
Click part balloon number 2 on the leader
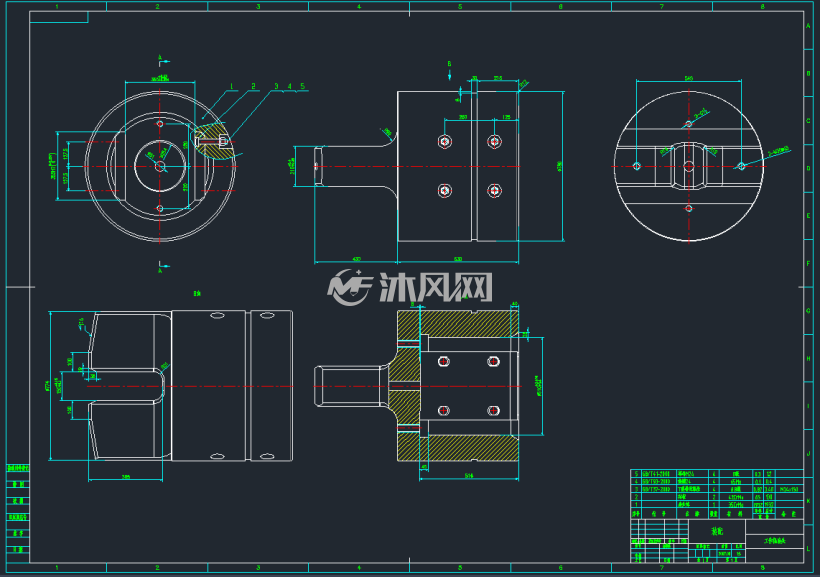[254, 86]
